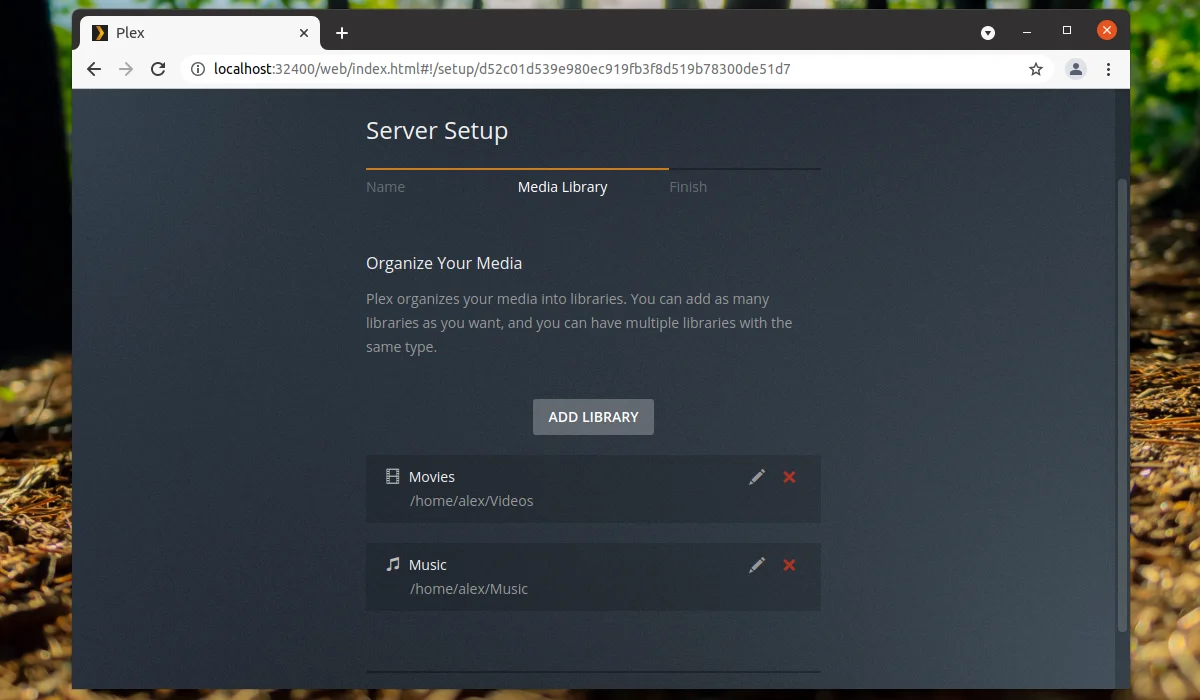Close the Plex browser tab
1200x700 pixels.
(x=304, y=33)
